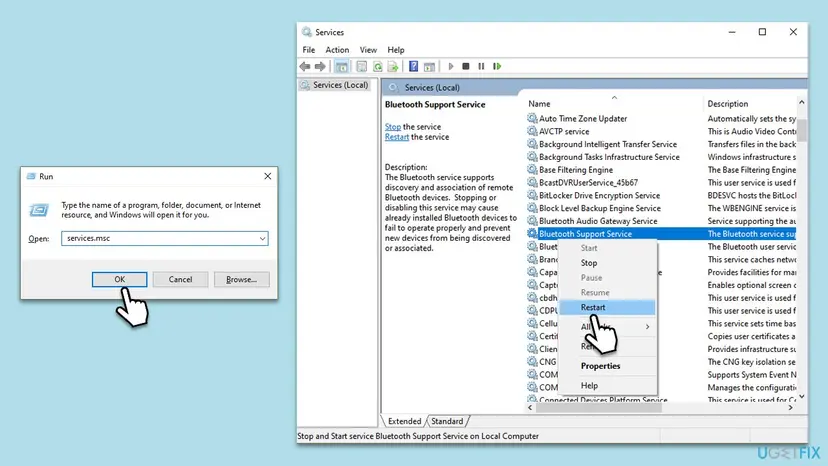Click the horizontal scrollbar thumb

598,407
